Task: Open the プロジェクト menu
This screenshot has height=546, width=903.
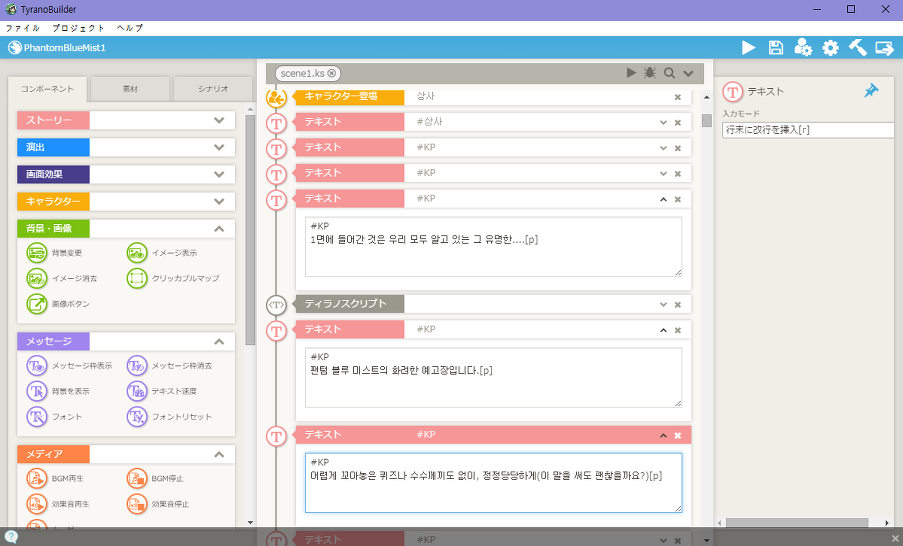Action: (x=78, y=28)
